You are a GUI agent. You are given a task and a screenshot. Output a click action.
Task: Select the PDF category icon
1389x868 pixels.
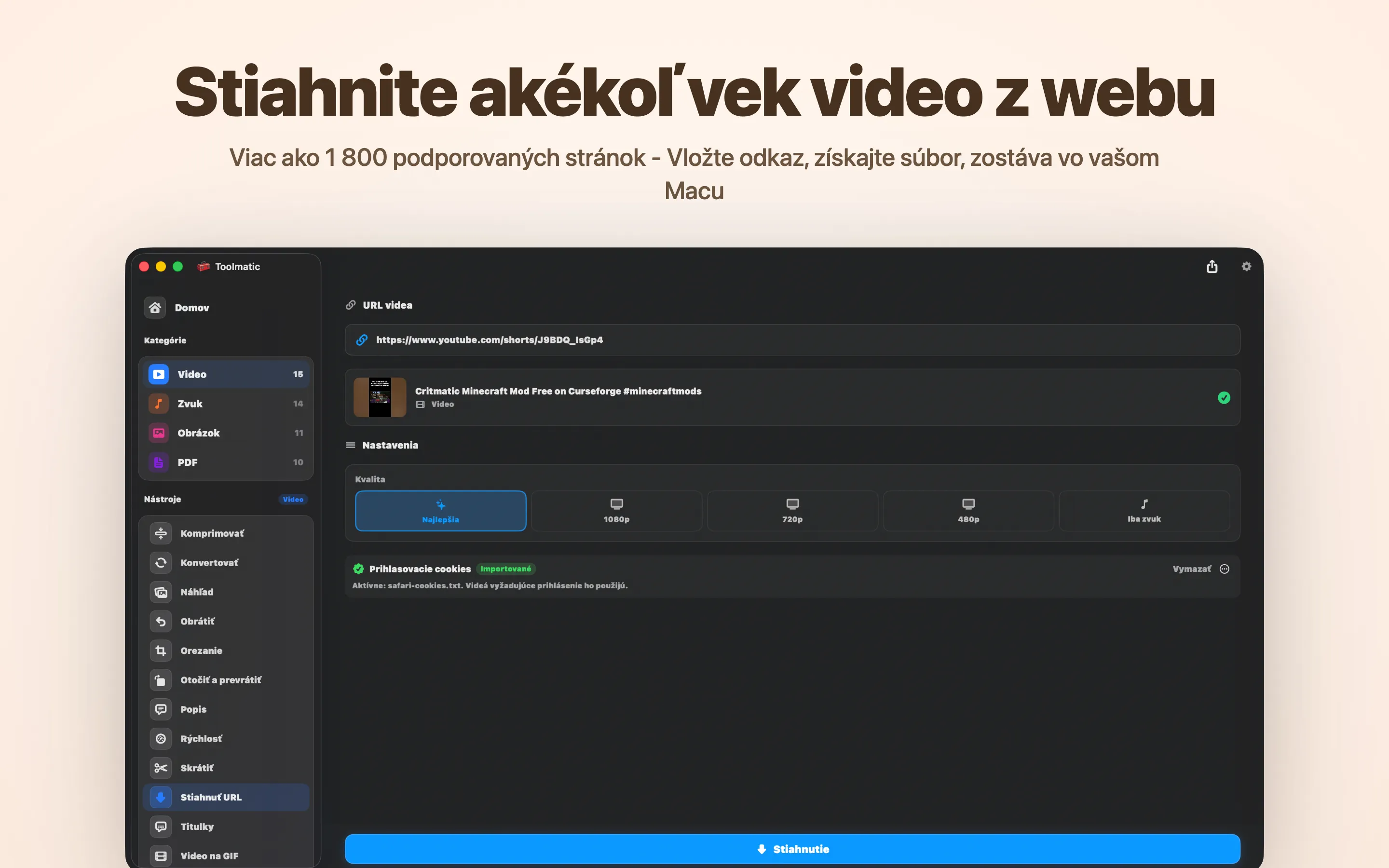pyautogui.click(x=159, y=462)
